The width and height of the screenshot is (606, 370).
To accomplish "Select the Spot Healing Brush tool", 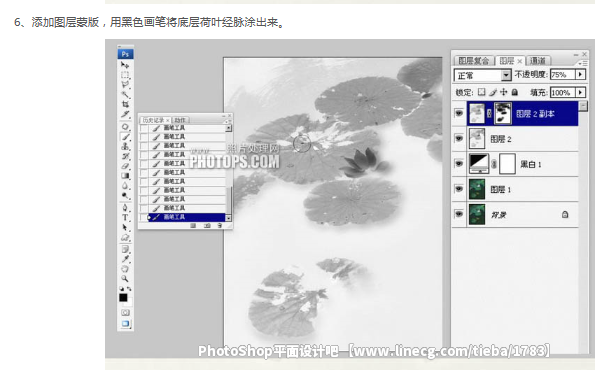I will point(125,127).
